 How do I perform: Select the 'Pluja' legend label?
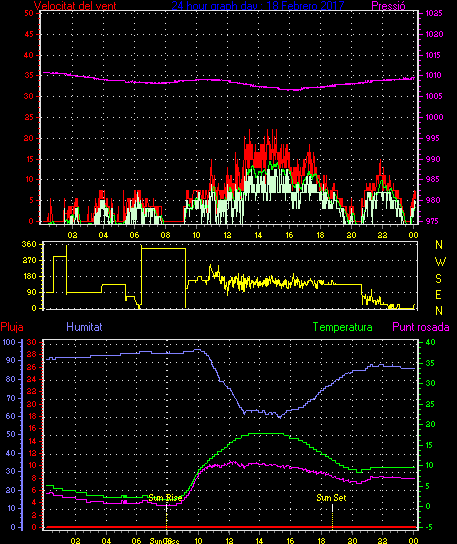click(x=12, y=327)
